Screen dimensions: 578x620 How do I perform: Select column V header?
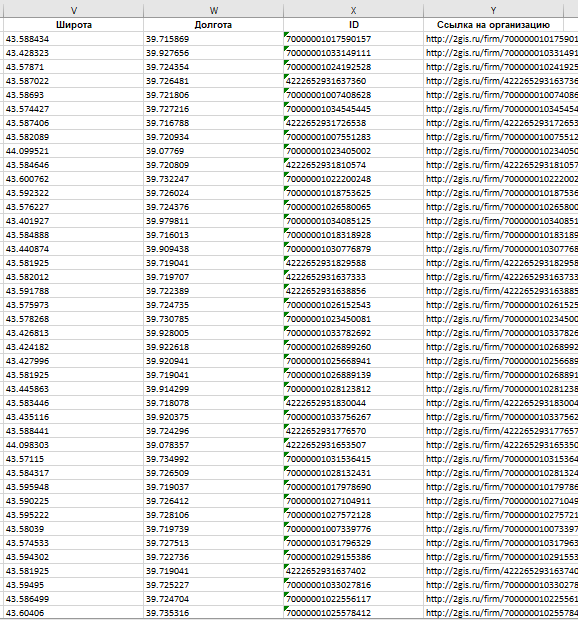[74, 11]
